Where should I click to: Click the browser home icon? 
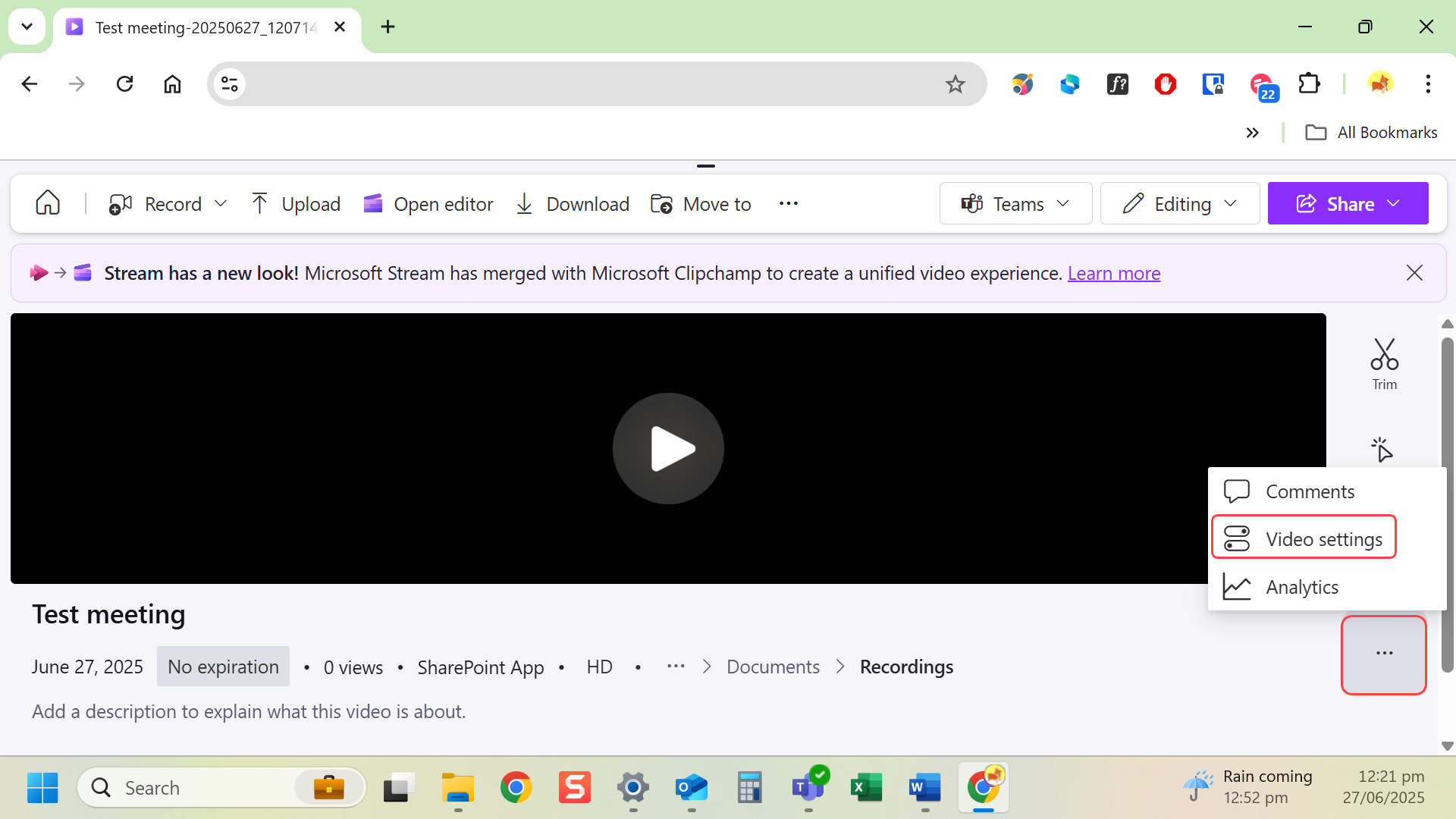pyautogui.click(x=173, y=83)
